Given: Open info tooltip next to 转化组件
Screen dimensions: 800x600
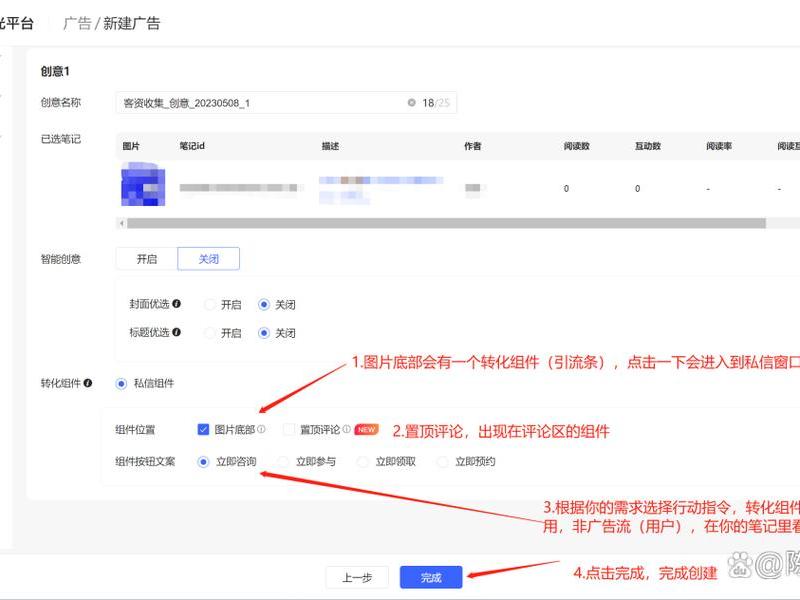Looking at the screenshot, I should tap(88, 383).
